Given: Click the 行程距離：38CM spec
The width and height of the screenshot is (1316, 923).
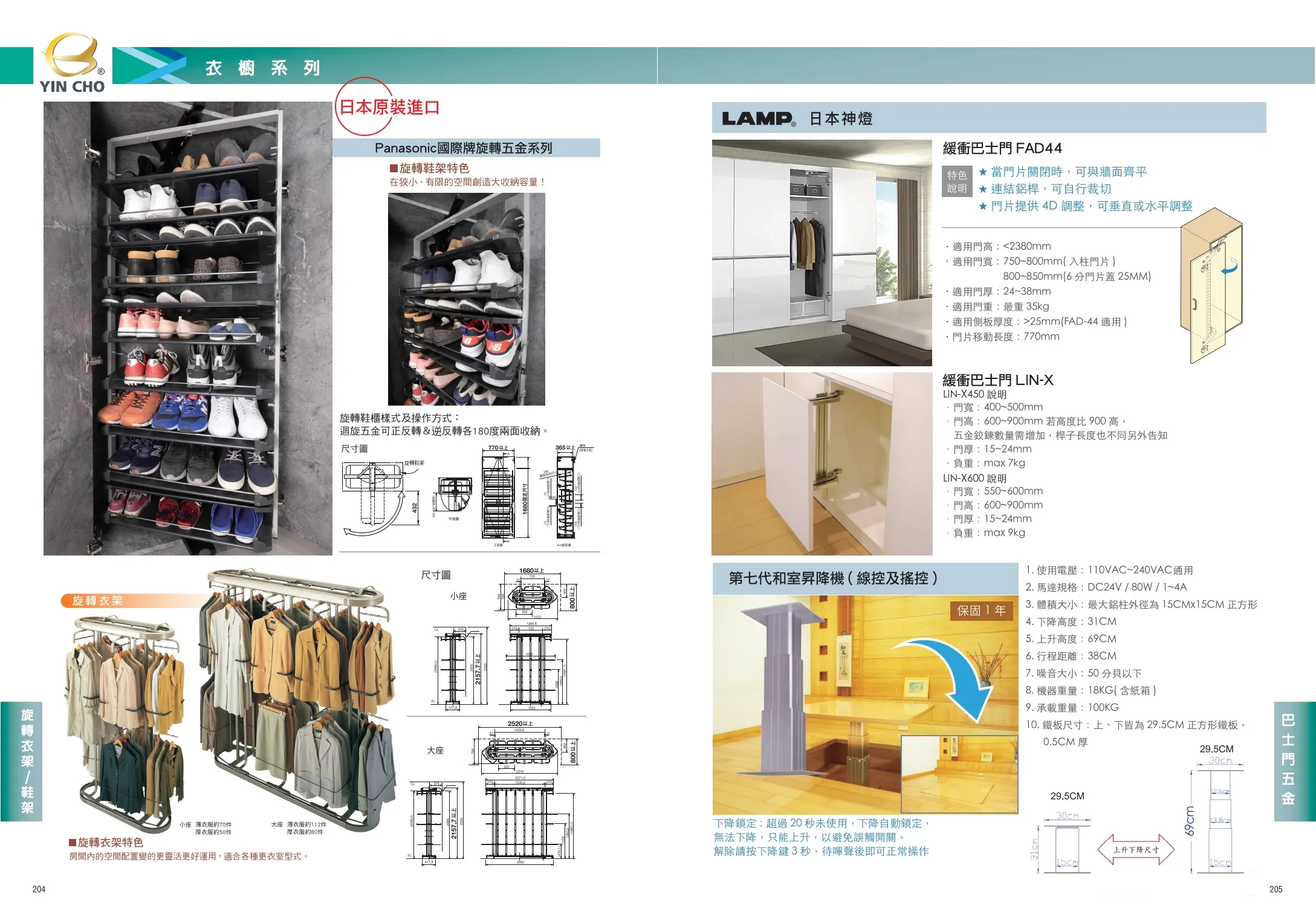Looking at the screenshot, I should click(x=1071, y=656).
